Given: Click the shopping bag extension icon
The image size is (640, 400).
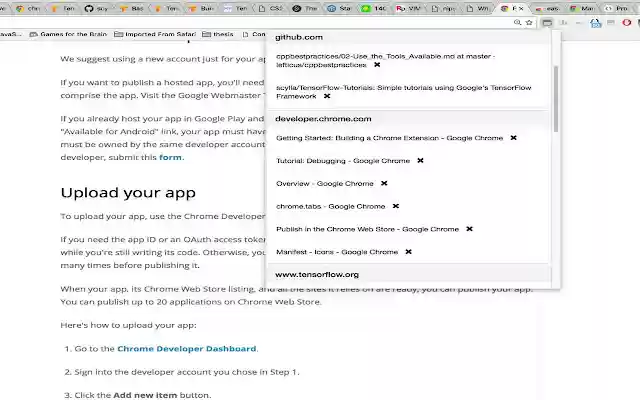Looking at the screenshot, I should (x=596, y=23).
